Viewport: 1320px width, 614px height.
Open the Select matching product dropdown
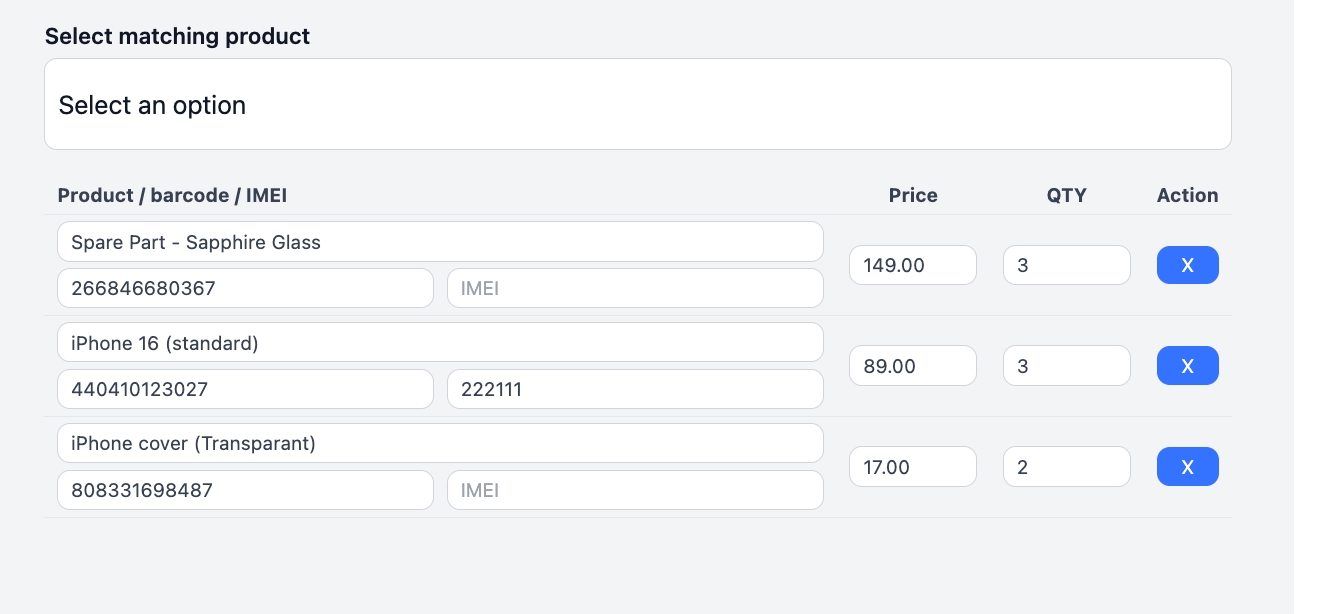pos(637,105)
